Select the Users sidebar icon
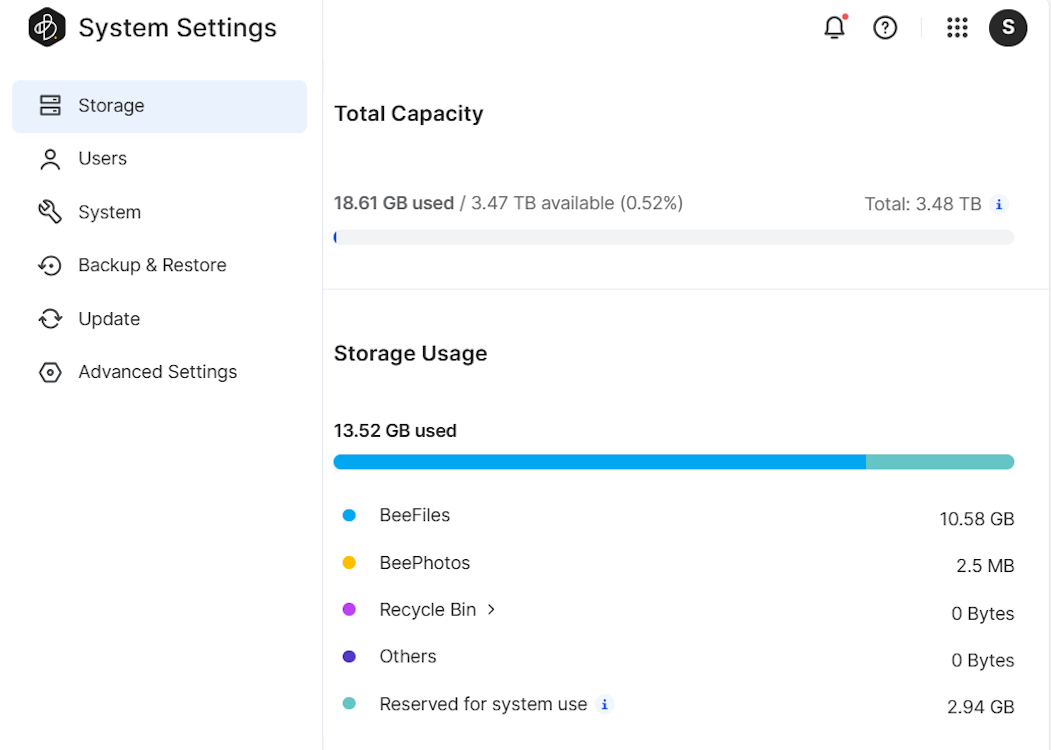The height and width of the screenshot is (750, 1051). tap(50, 158)
